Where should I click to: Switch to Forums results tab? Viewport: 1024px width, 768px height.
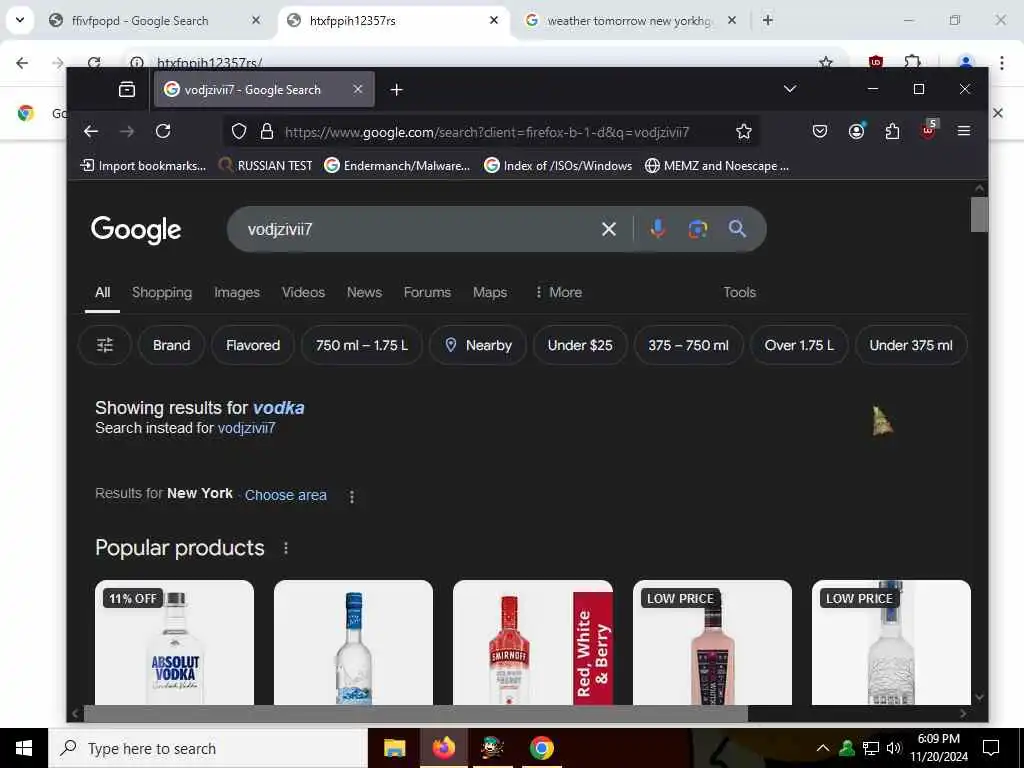[427, 292]
